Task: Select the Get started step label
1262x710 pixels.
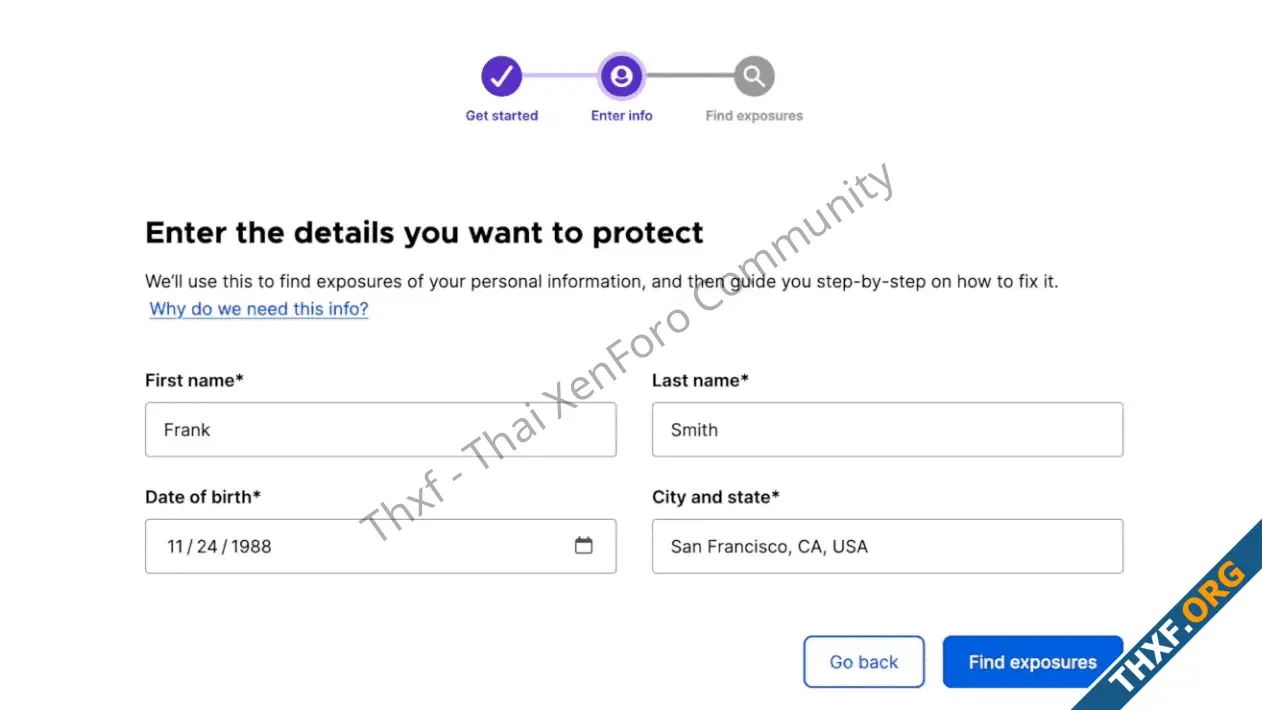Action: click(502, 116)
